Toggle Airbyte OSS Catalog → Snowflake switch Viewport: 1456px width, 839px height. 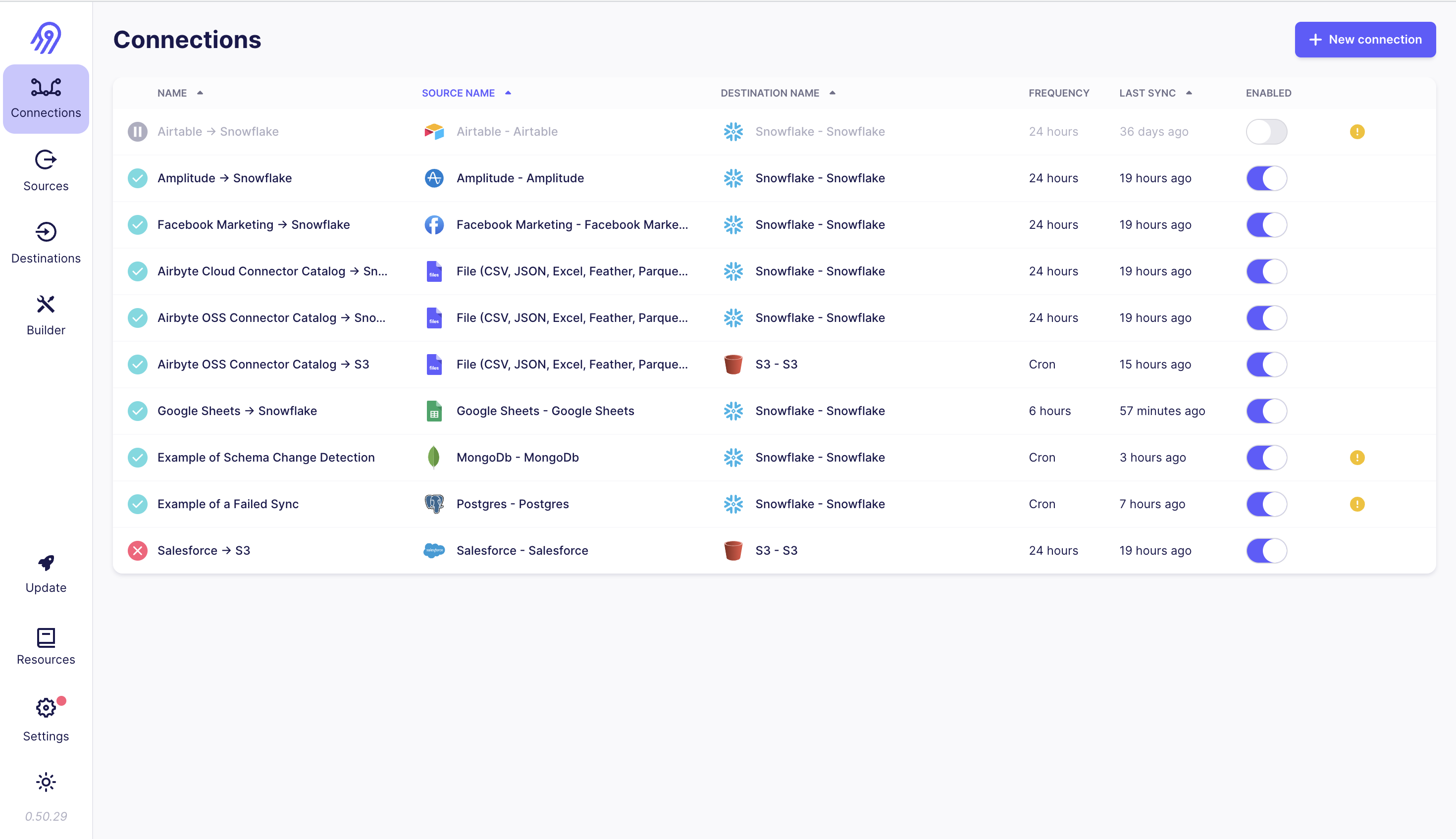tap(1266, 318)
